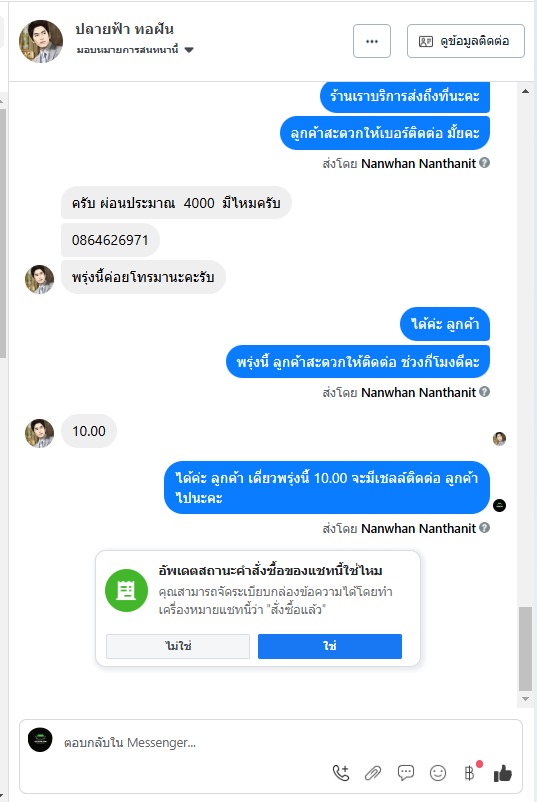Click the customer name ปลายฟ้า ทอฝัน

pyautogui.click(x=125, y=29)
